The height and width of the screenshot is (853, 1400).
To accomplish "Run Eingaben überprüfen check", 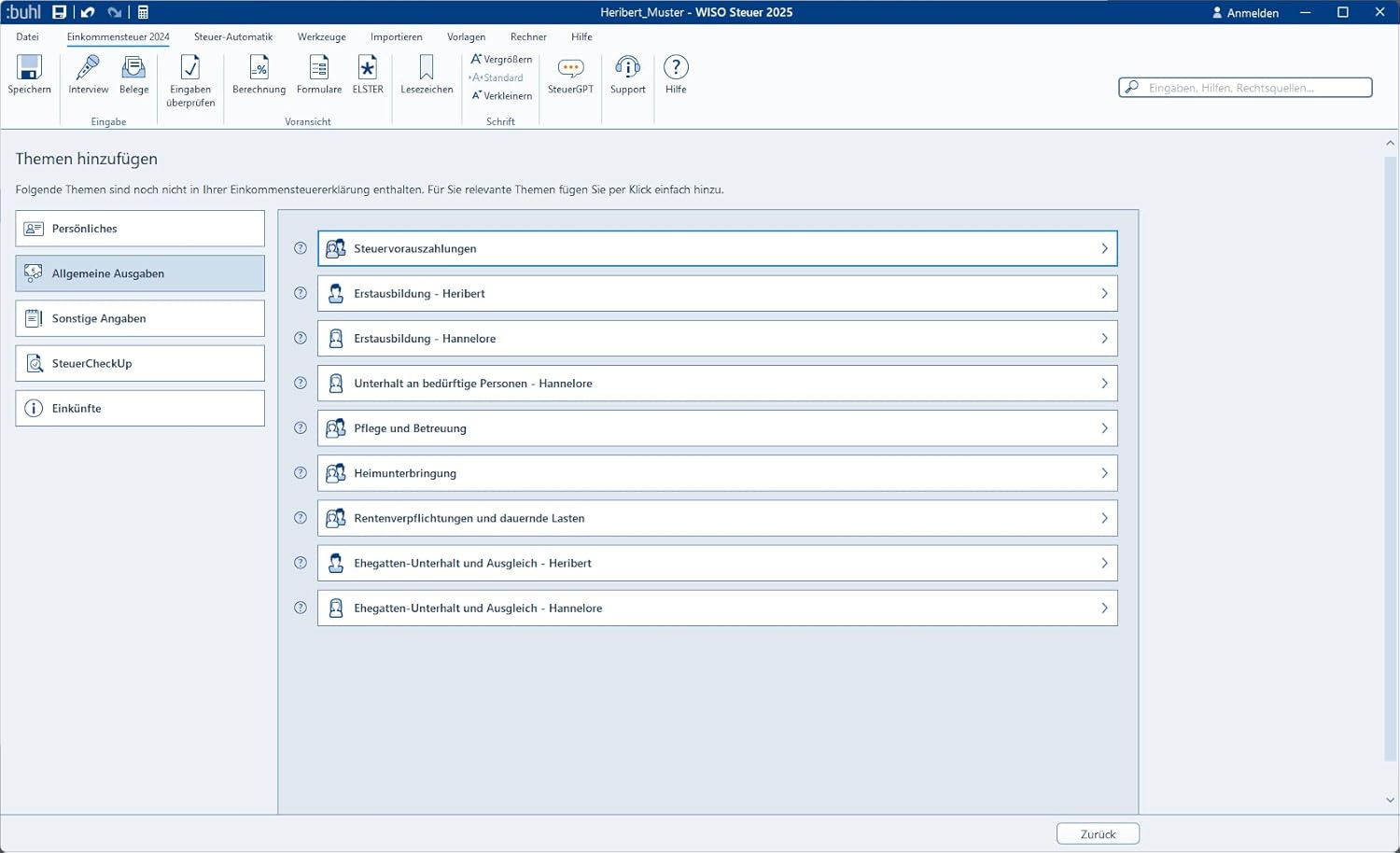I will [x=190, y=81].
